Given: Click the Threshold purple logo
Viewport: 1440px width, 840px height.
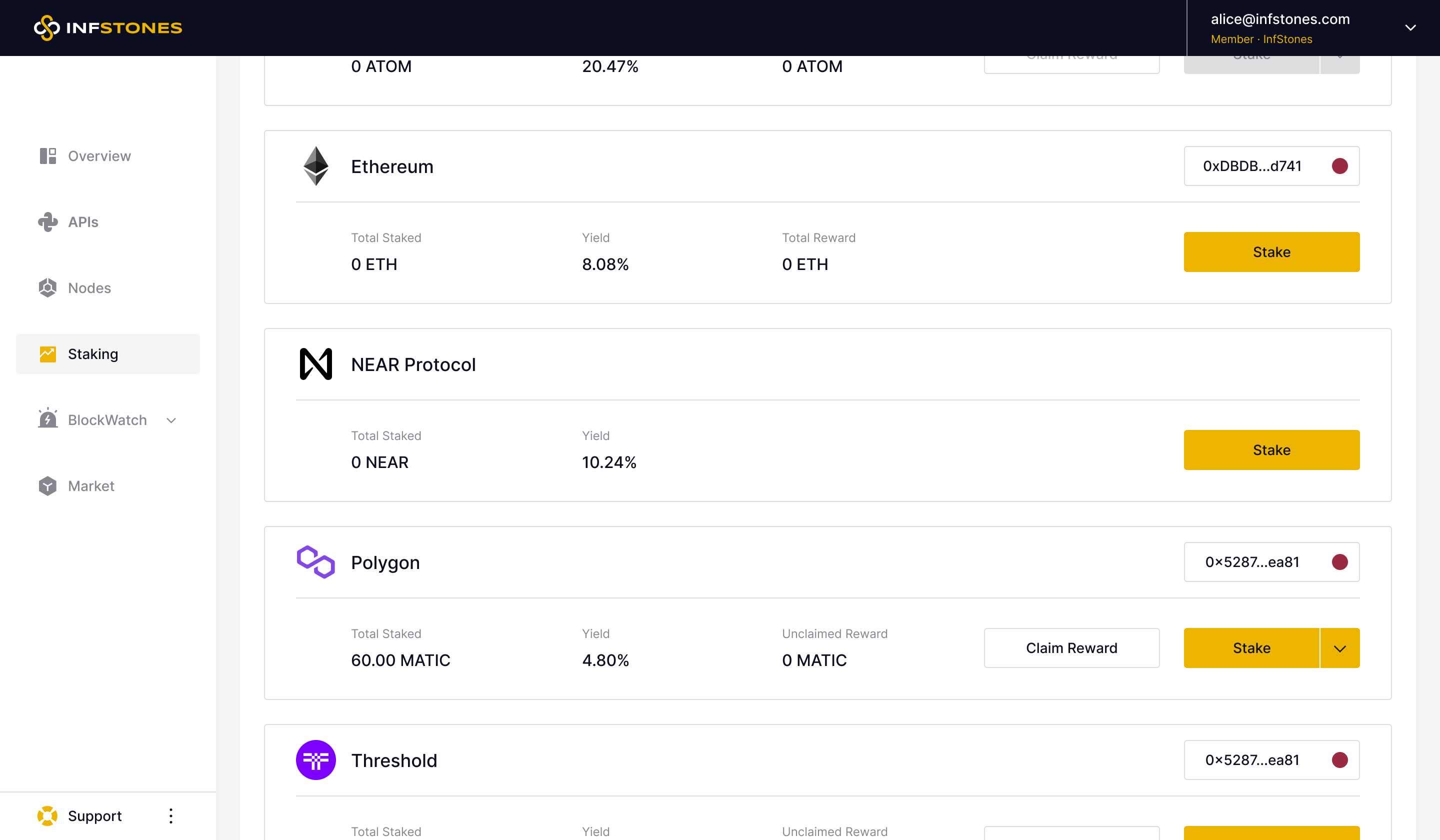Looking at the screenshot, I should click(316, 760).
